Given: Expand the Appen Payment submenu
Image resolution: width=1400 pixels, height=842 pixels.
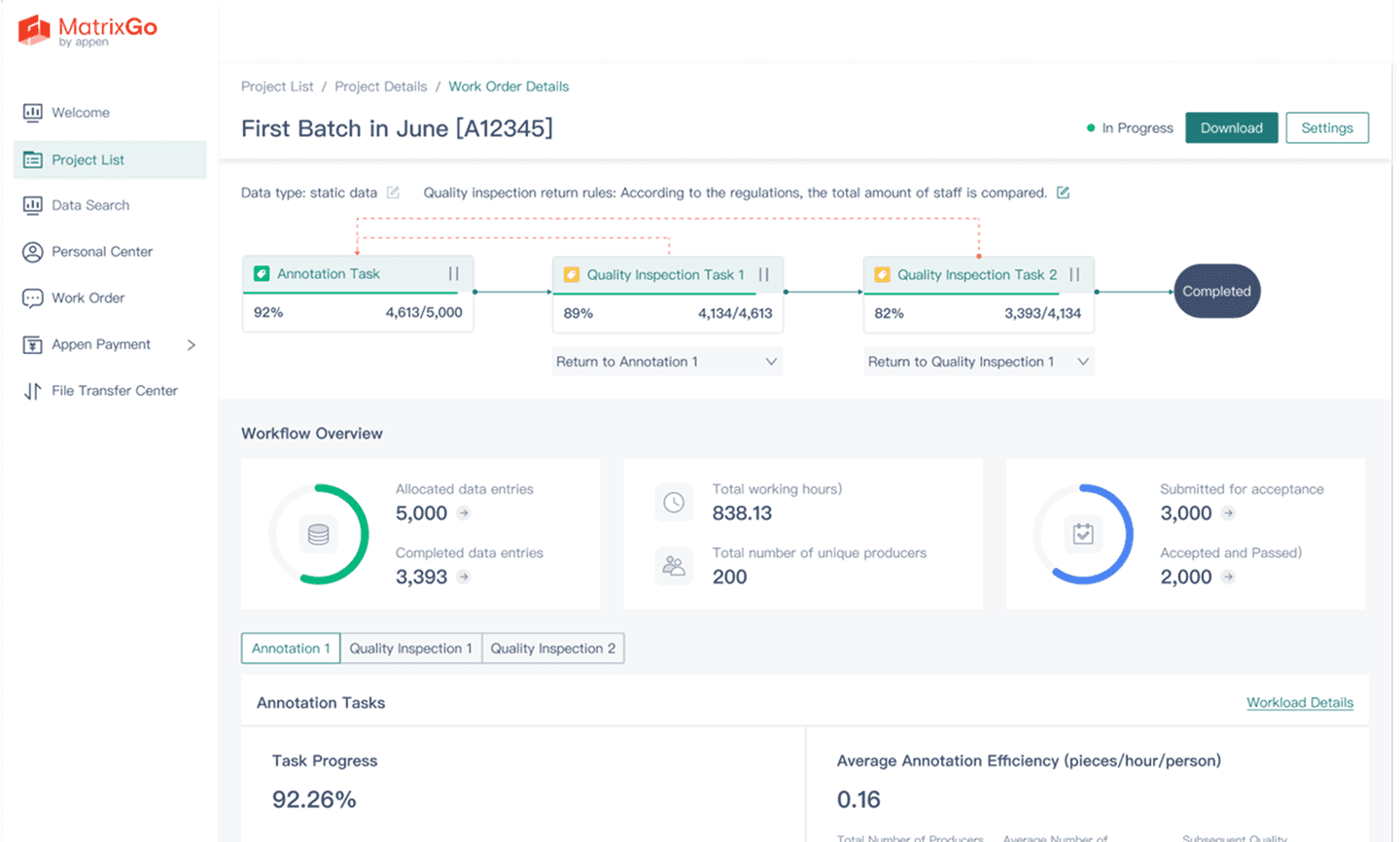Looking at the screenshot, I should 192,344.
